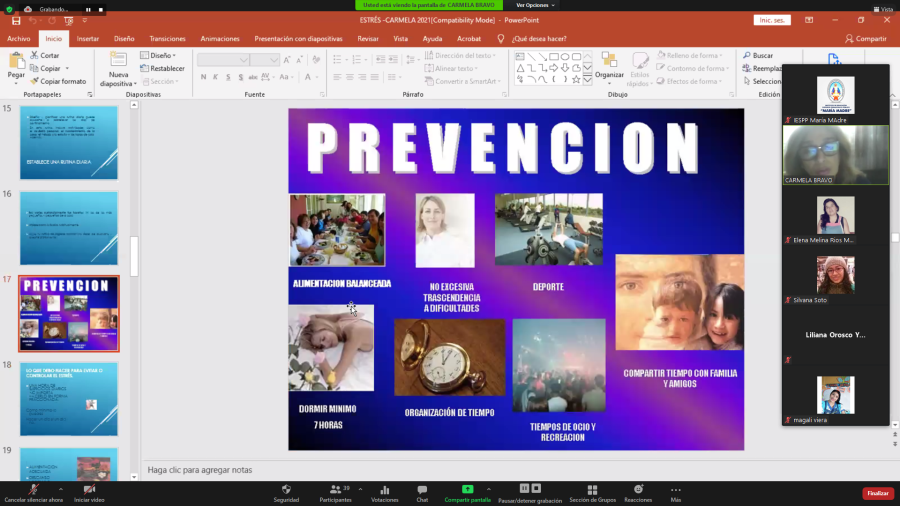Click the red Finalizar button
The height and width of the screenshot is (506, 900).
pos(877,493)
